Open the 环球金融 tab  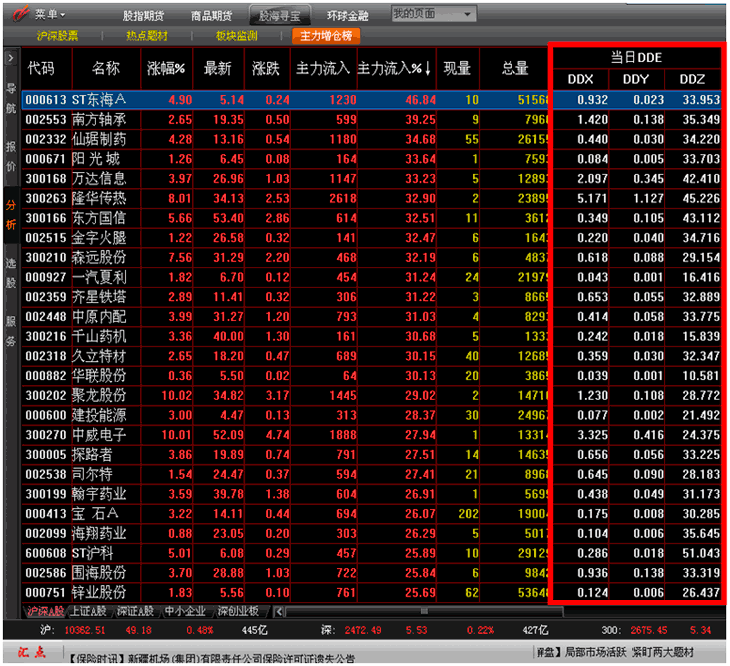click(347, 16)
